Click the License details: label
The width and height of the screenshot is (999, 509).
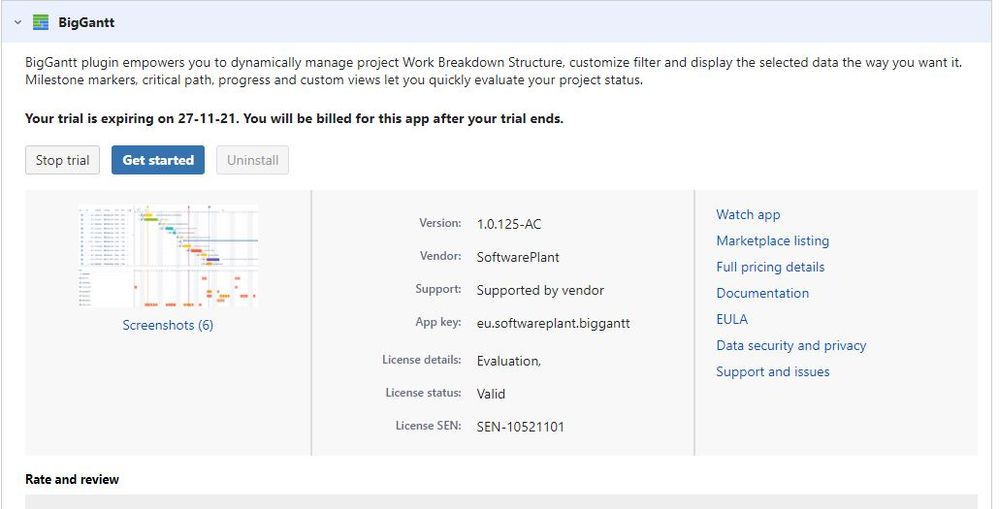[422, 360]
